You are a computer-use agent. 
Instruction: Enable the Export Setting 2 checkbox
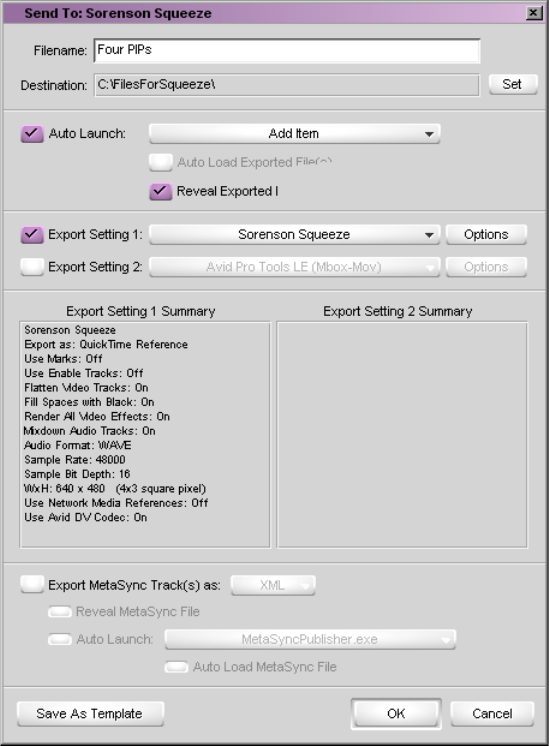click(x=32, y=267)
